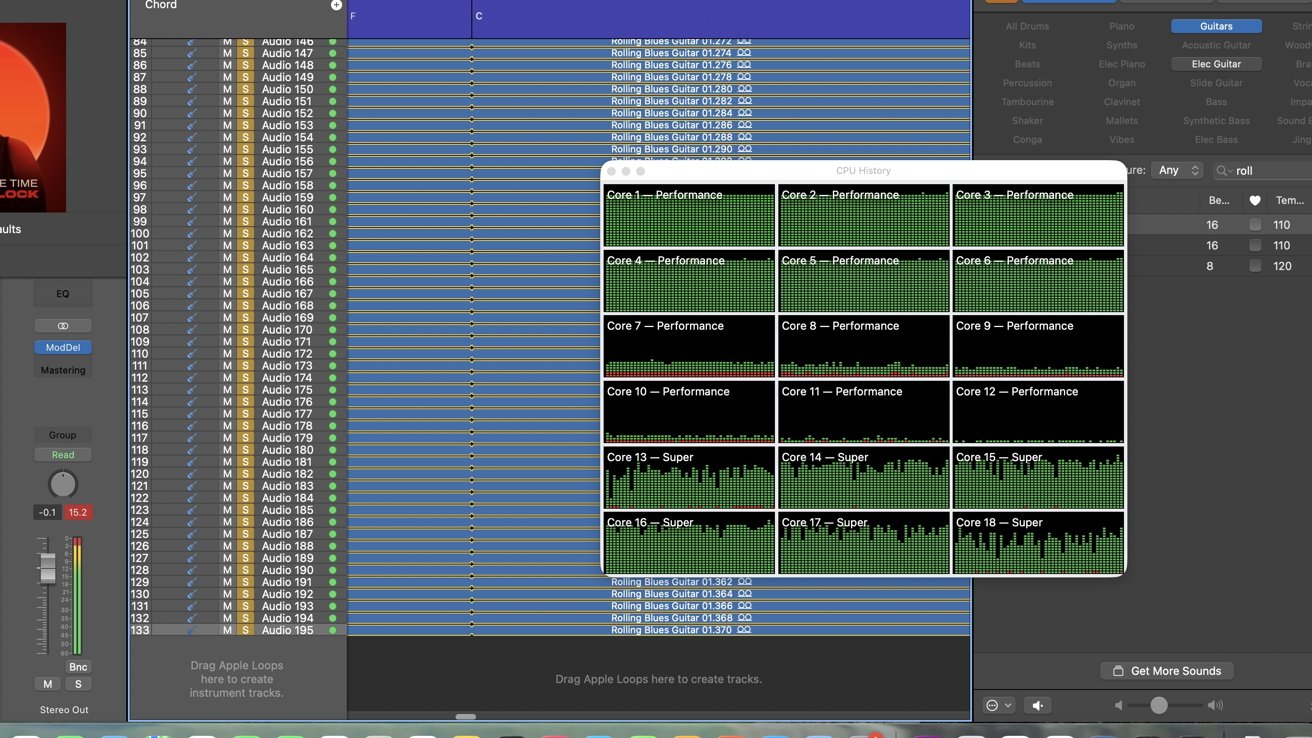Select the Guitars category
This screenshot has width=1312, height=738.
coord(1216,26)
